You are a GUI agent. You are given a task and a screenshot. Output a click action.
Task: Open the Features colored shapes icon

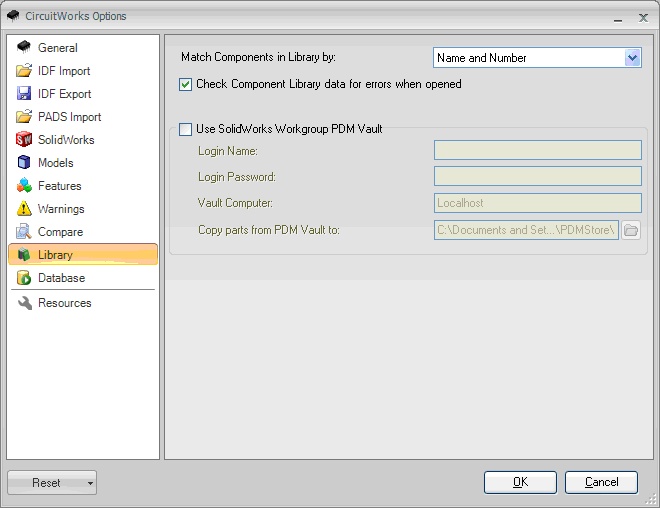[x=24, y=185]
